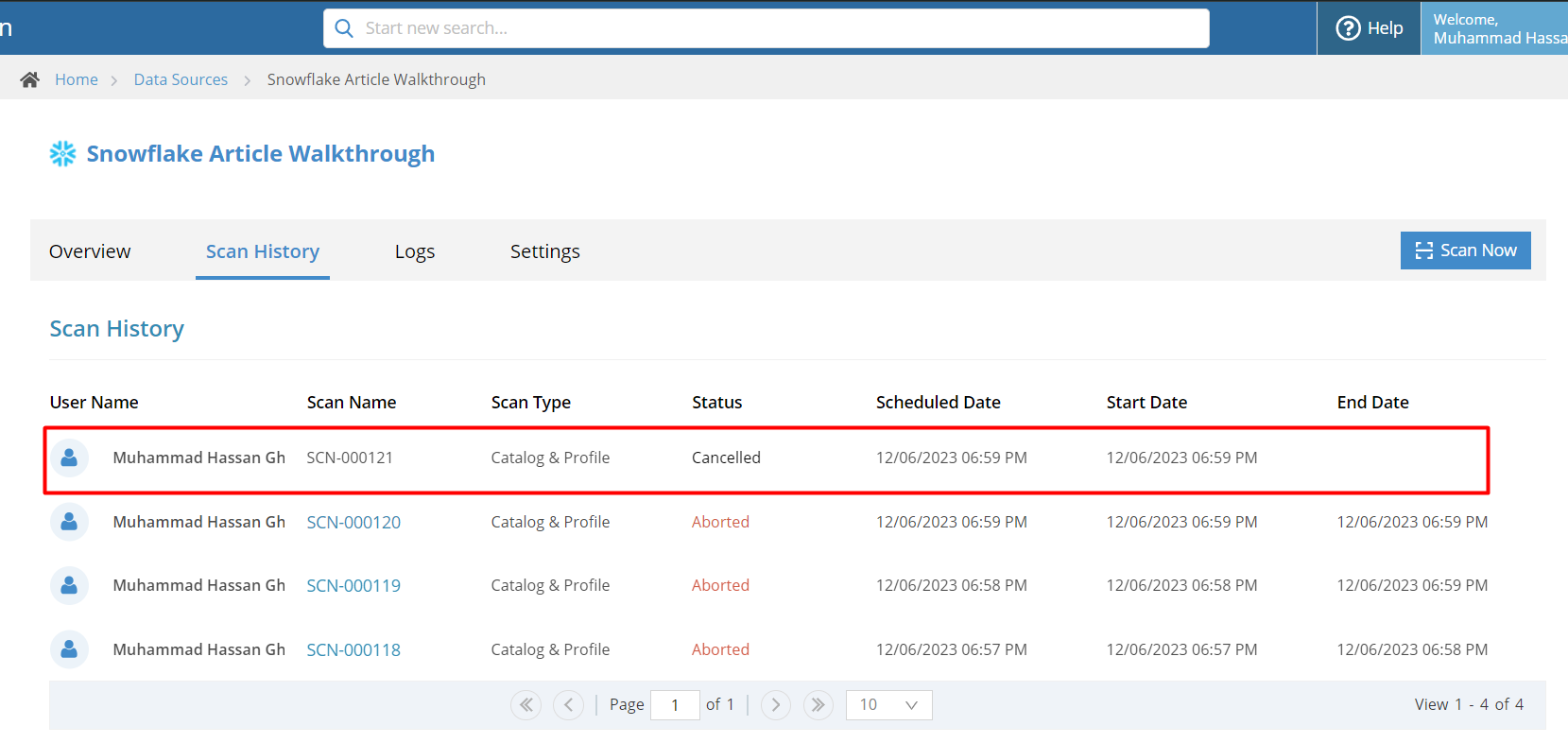Click user avatar in SCN-000121 row

point(69,458)
